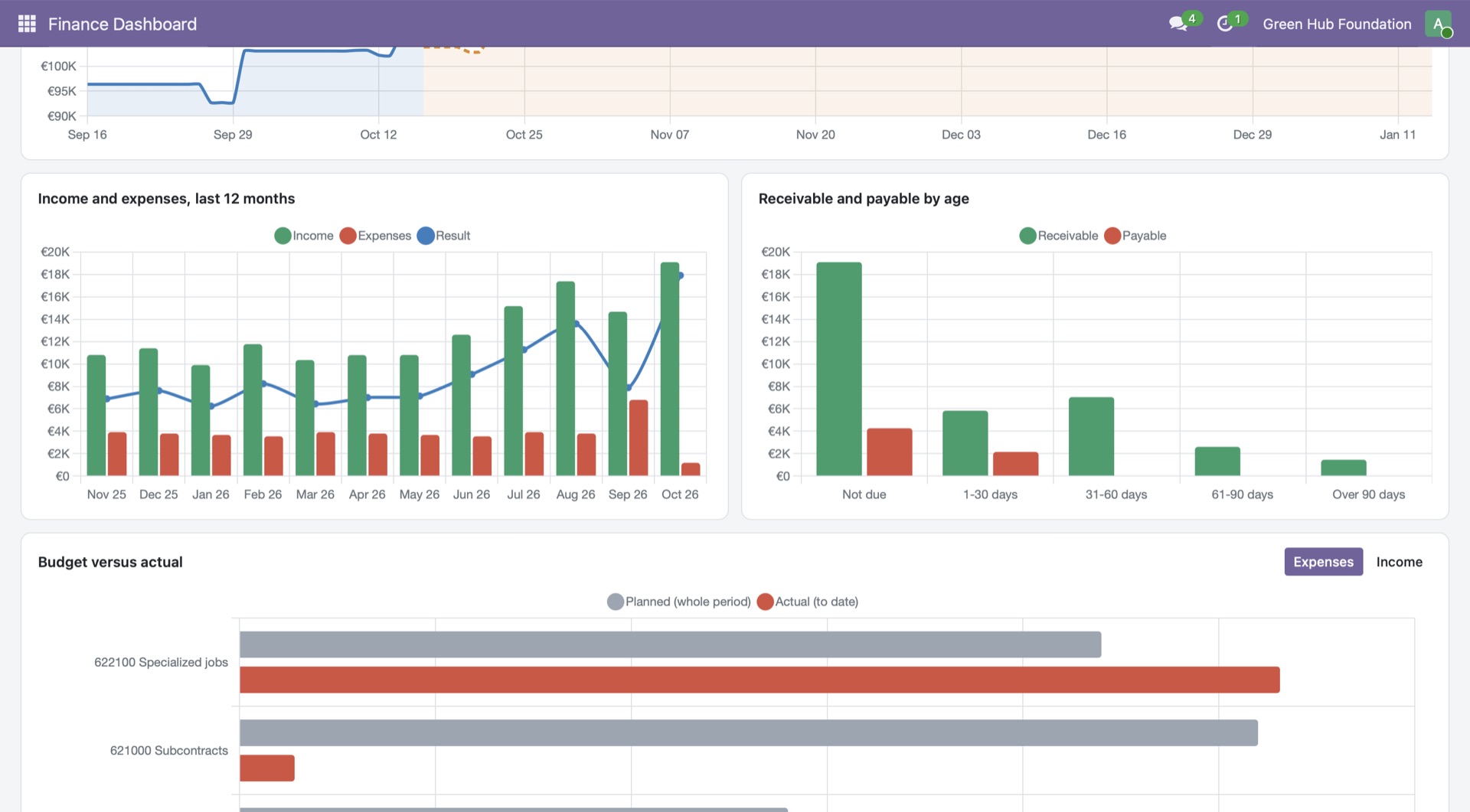Click the Income and expenses chart title
This screenshot has height=812, width=1470.
pyautogui.click(x=166, y=198)
